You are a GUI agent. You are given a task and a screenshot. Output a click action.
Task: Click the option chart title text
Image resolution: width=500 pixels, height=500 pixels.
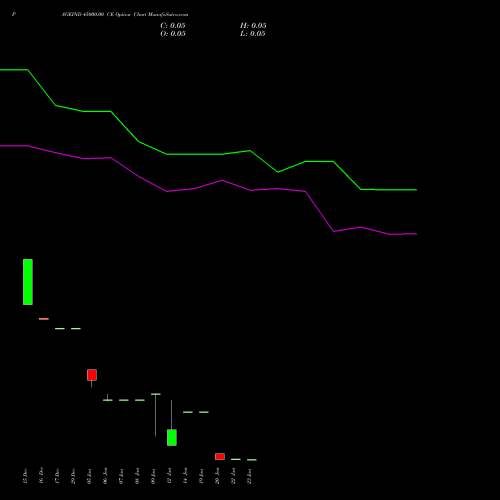point(125,15)
